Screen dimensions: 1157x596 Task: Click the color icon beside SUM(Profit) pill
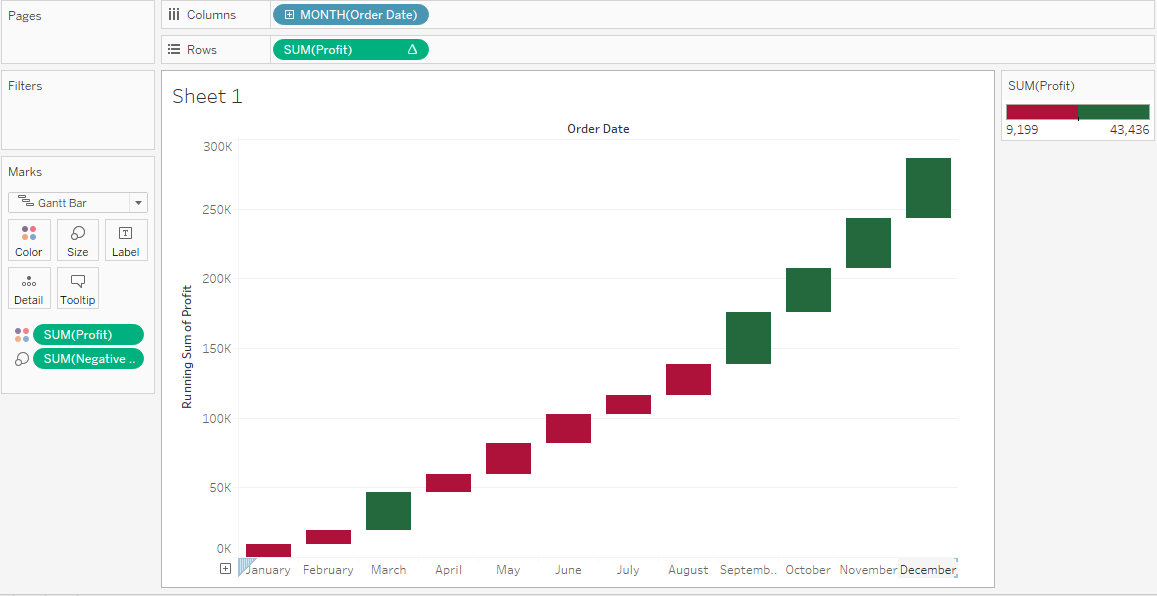click(22, 335)
